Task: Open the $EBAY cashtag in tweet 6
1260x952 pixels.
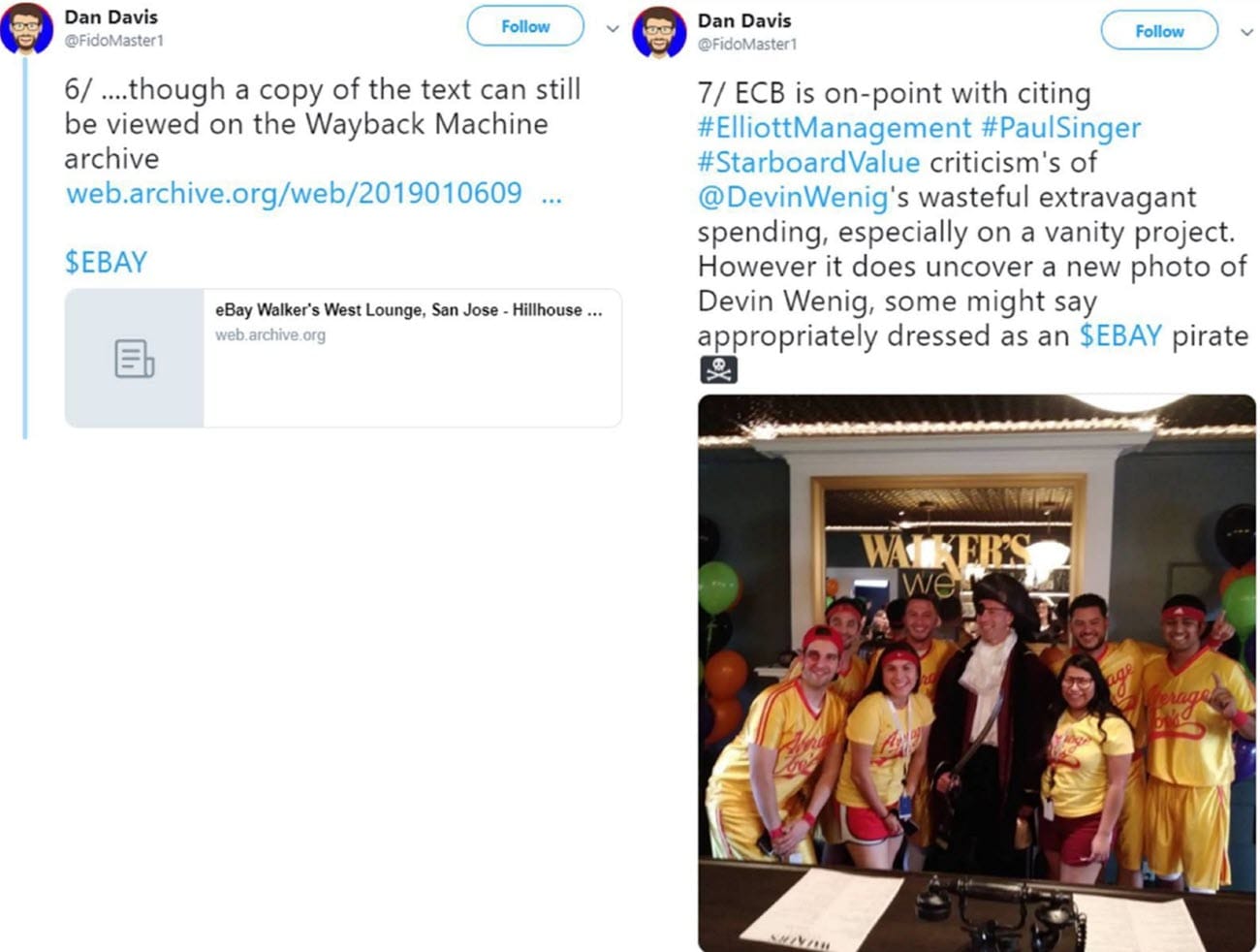Action: [106, 262]
